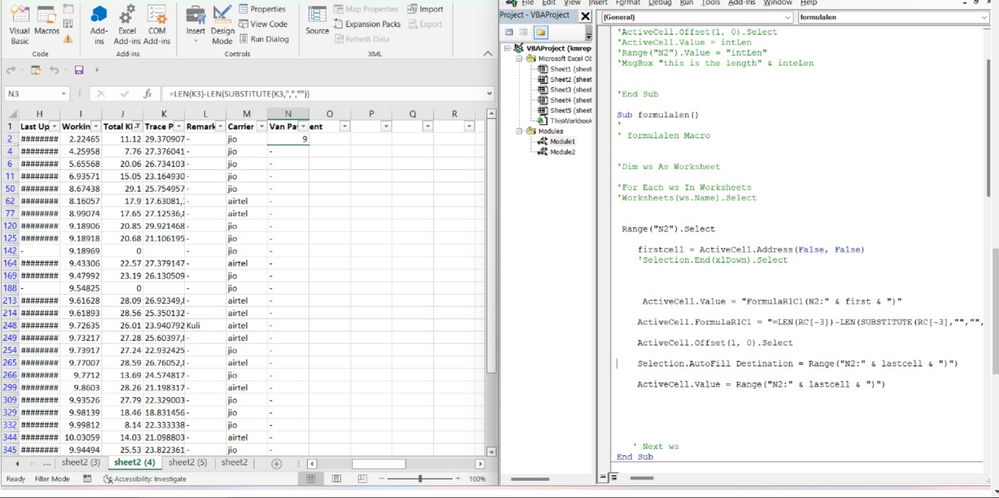This screenshot has width=999, height=498.
Task: Click the Insert Function fx icon
Action: click(147, 94)
